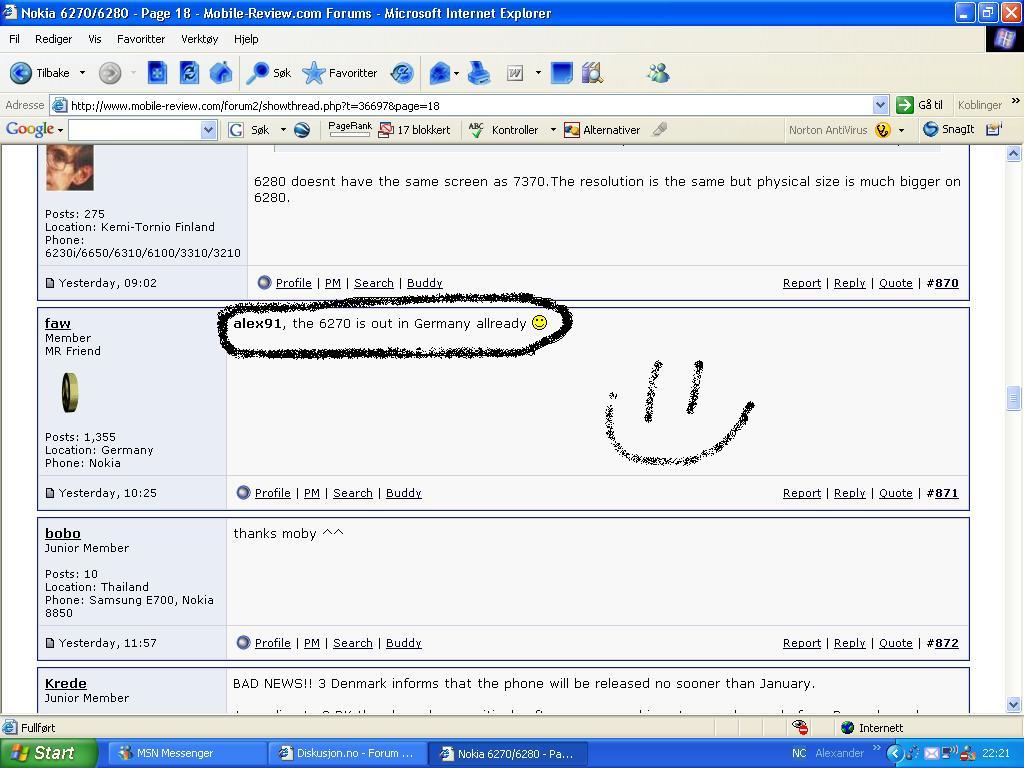Image resolution: width=1024 pixels, height=768 pixels.
Task: Open the Verktøy menu
Action: 200,39
